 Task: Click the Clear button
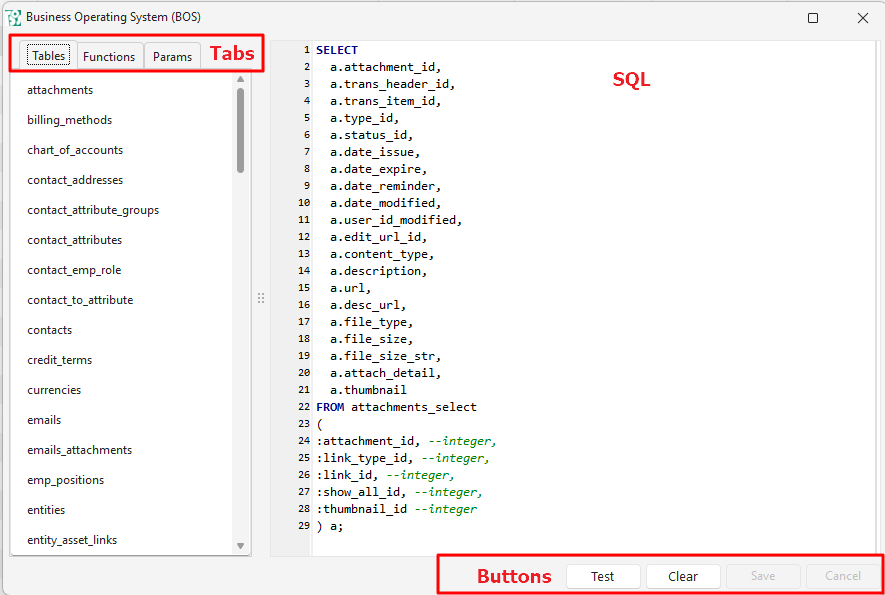pos(683,576)
